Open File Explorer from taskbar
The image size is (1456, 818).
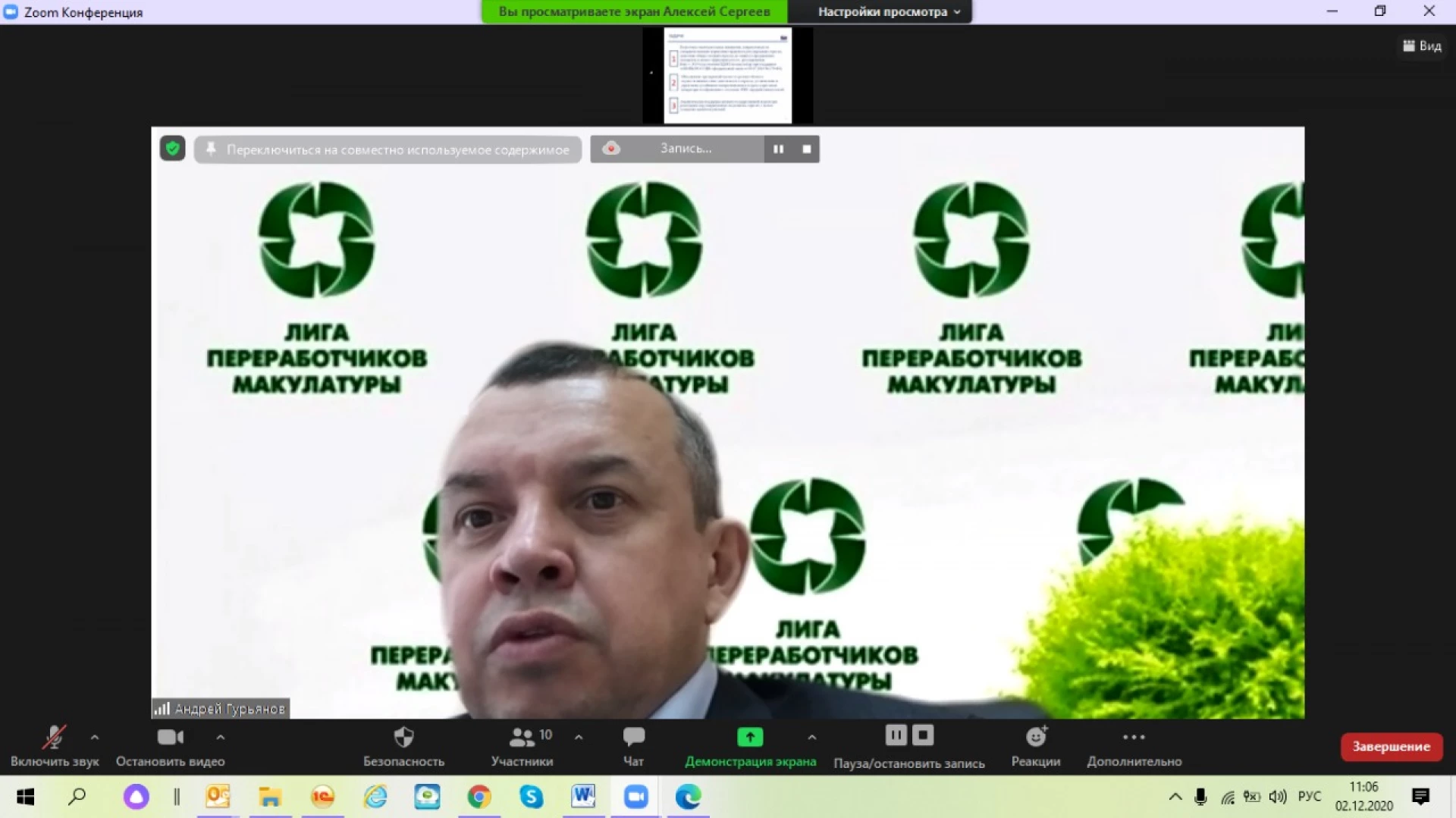tap(270, 797)
